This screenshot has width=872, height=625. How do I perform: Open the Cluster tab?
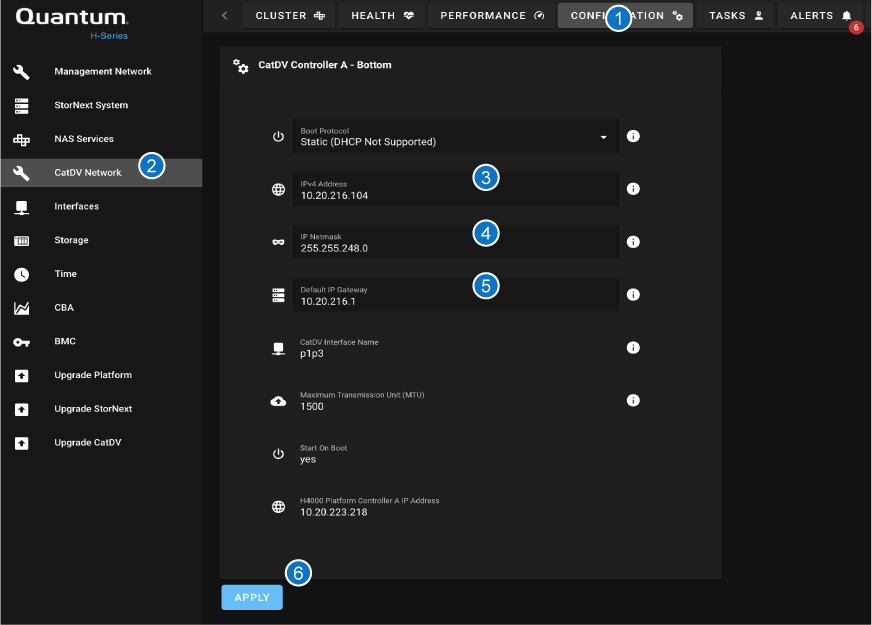tap(289, 16)
